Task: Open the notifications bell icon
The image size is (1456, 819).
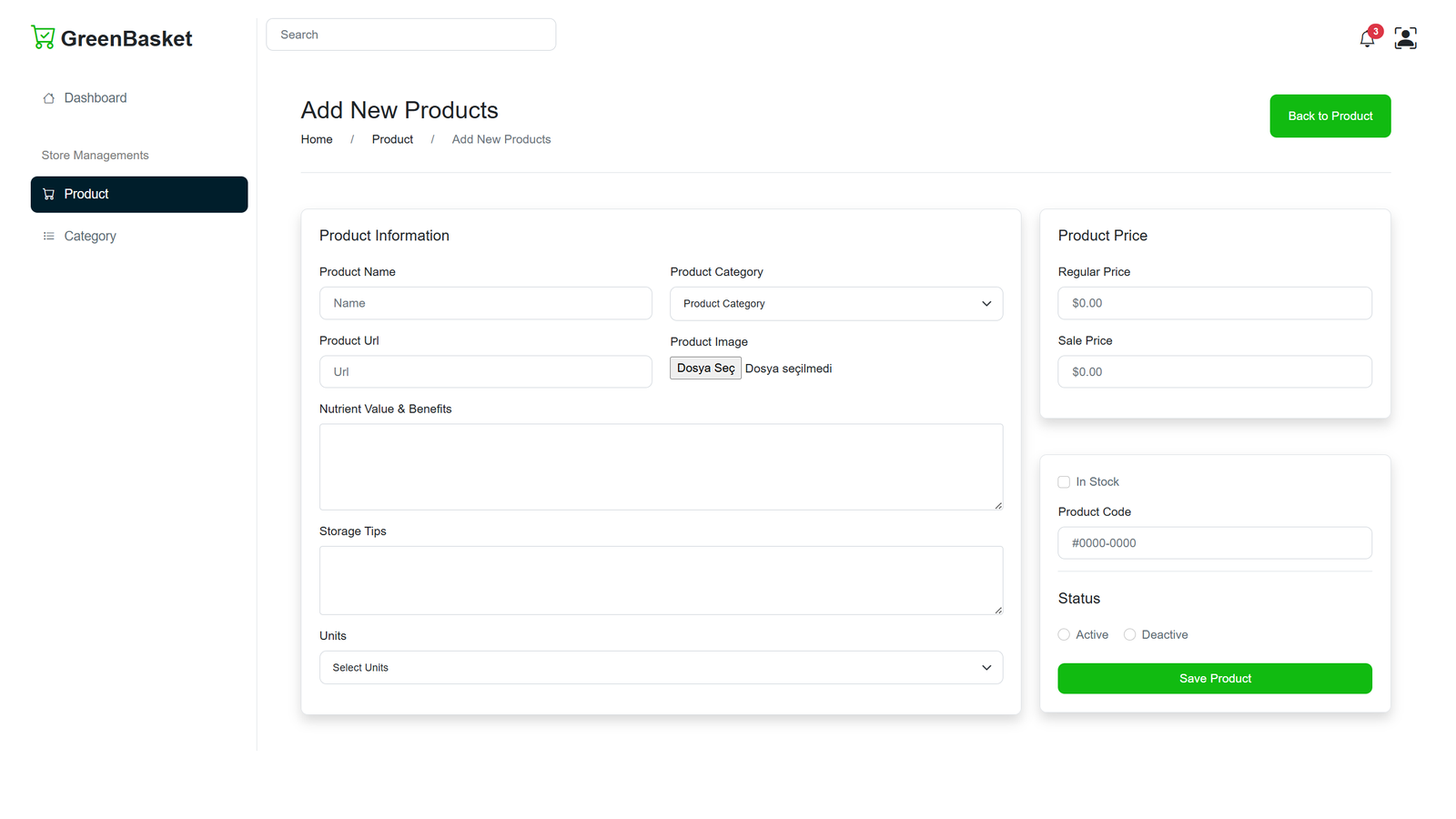Action: [x=1367, y=38]
